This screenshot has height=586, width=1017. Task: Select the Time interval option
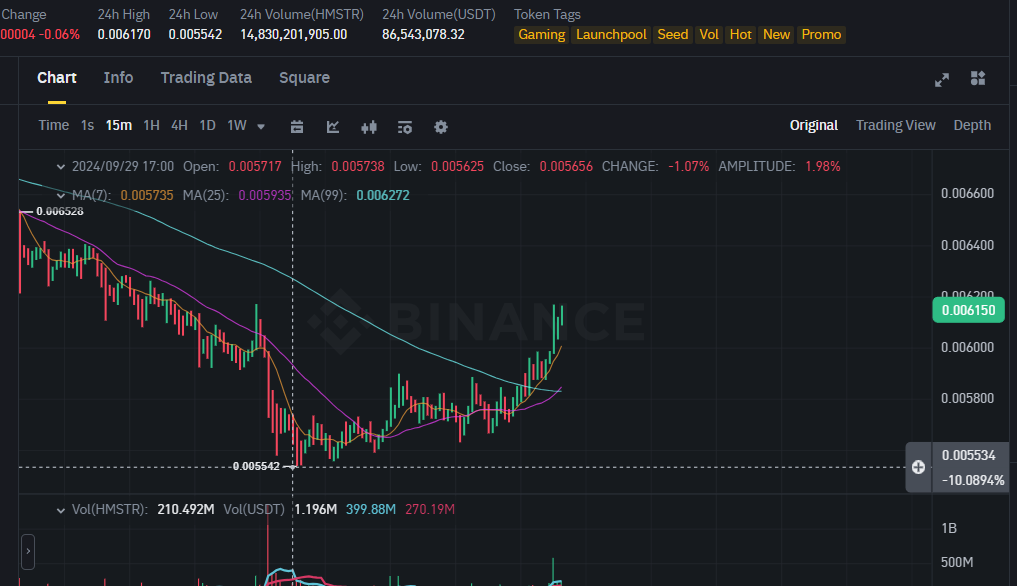tap(53, 125)
